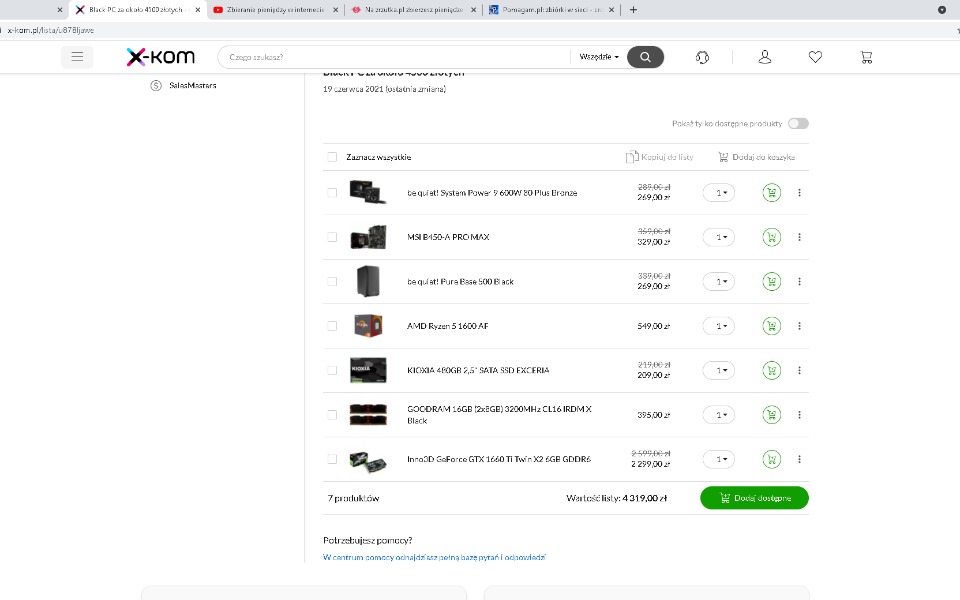
Task: Click the green Dodaj dostępne button
Action: click(x=754, y=498)
